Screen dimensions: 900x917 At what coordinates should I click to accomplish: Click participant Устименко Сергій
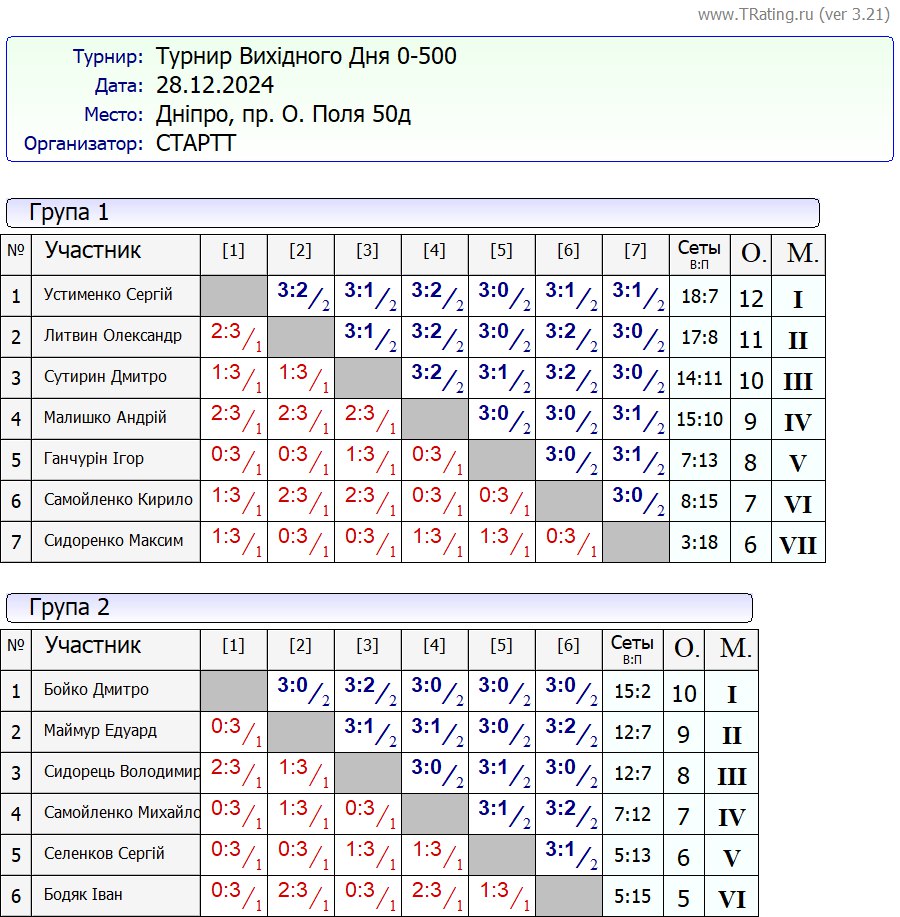[x=108, y=295]
